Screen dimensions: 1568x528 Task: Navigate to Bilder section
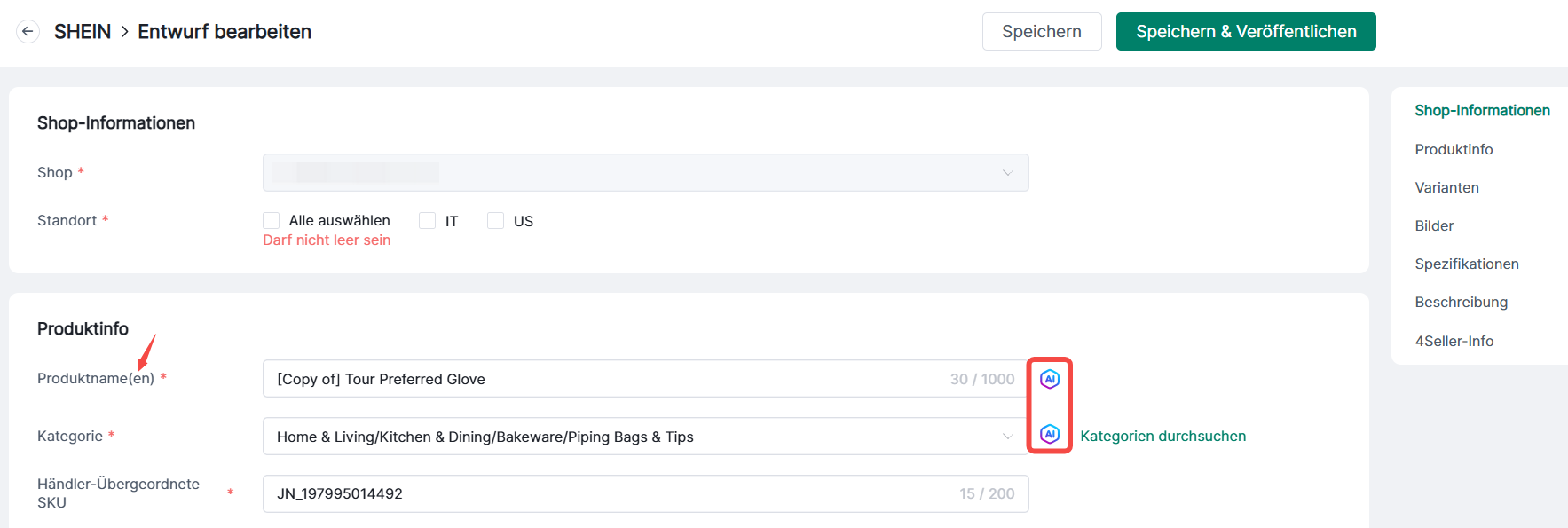point(1434,225)
